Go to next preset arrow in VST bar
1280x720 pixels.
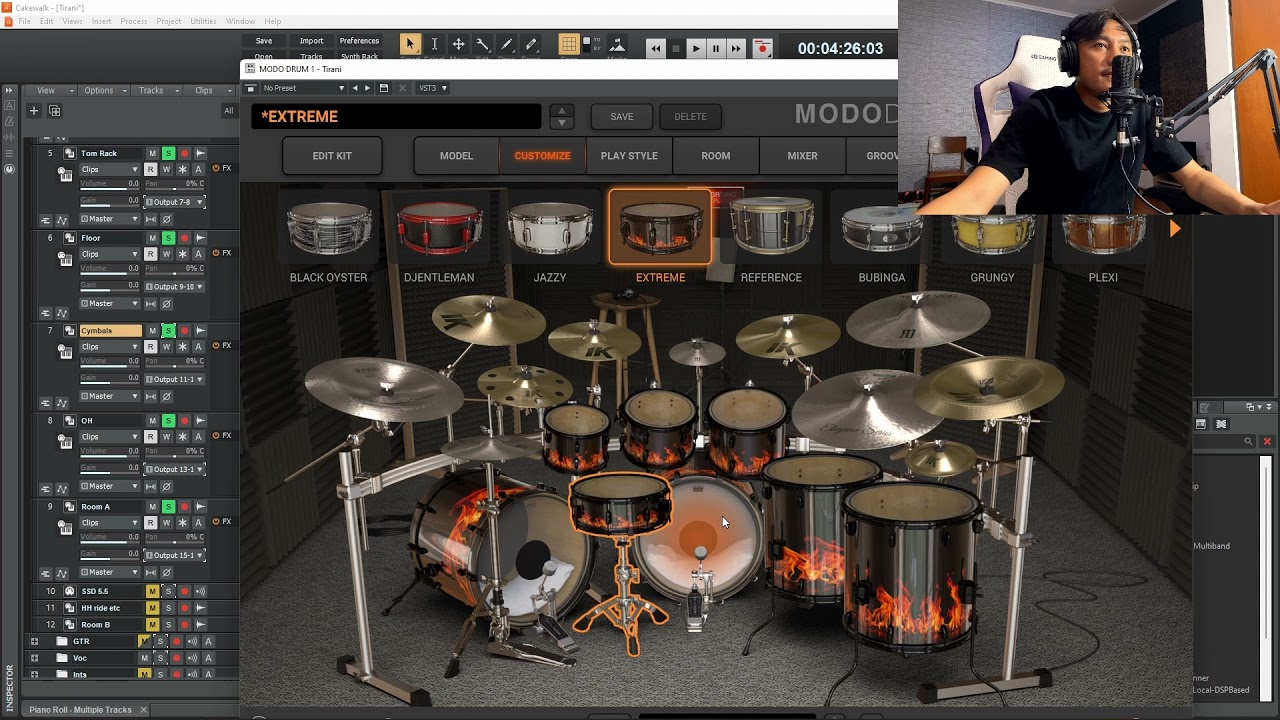(x=367, y=88)
